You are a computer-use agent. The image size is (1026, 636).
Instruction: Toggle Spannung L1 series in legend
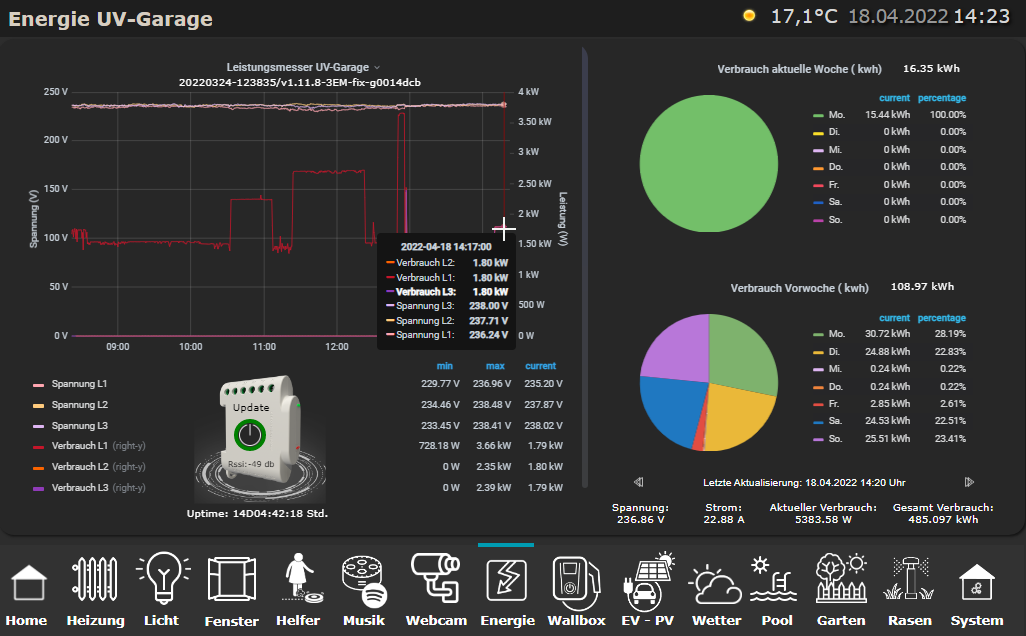79,384
